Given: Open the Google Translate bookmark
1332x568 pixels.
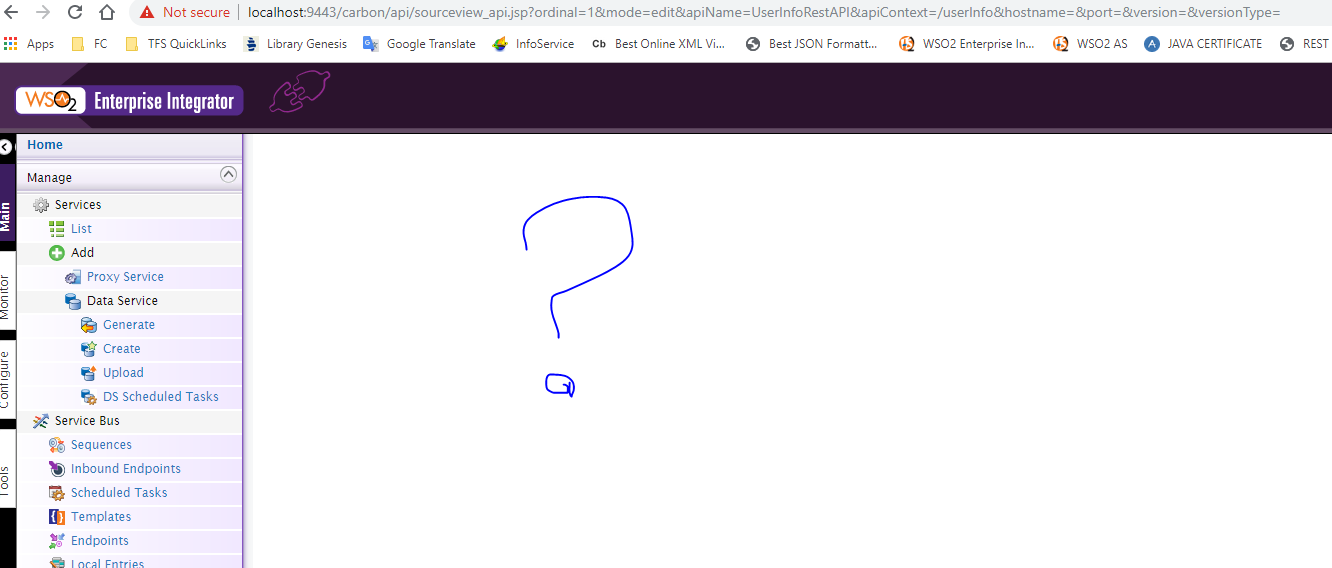Looking at the screenshot, I should click(419, 44).
